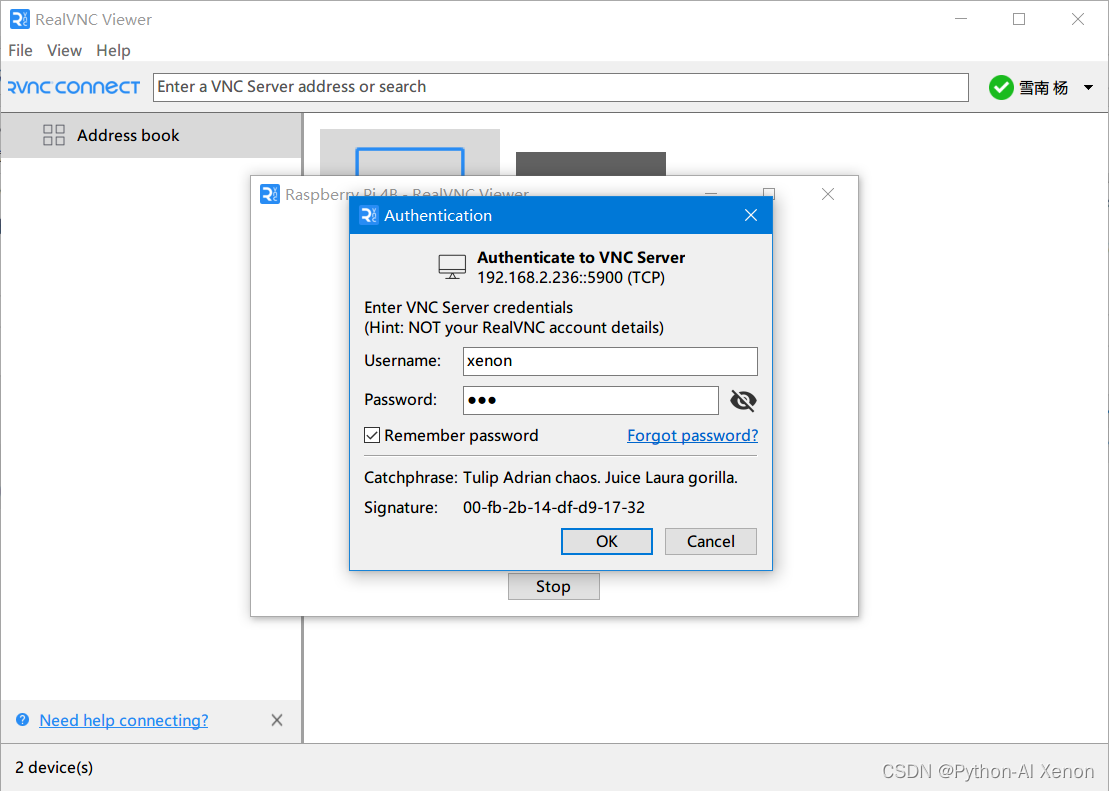Click the RealVNC Viewer main window icon
The image size is (1109, 791).
click(20, 19)
